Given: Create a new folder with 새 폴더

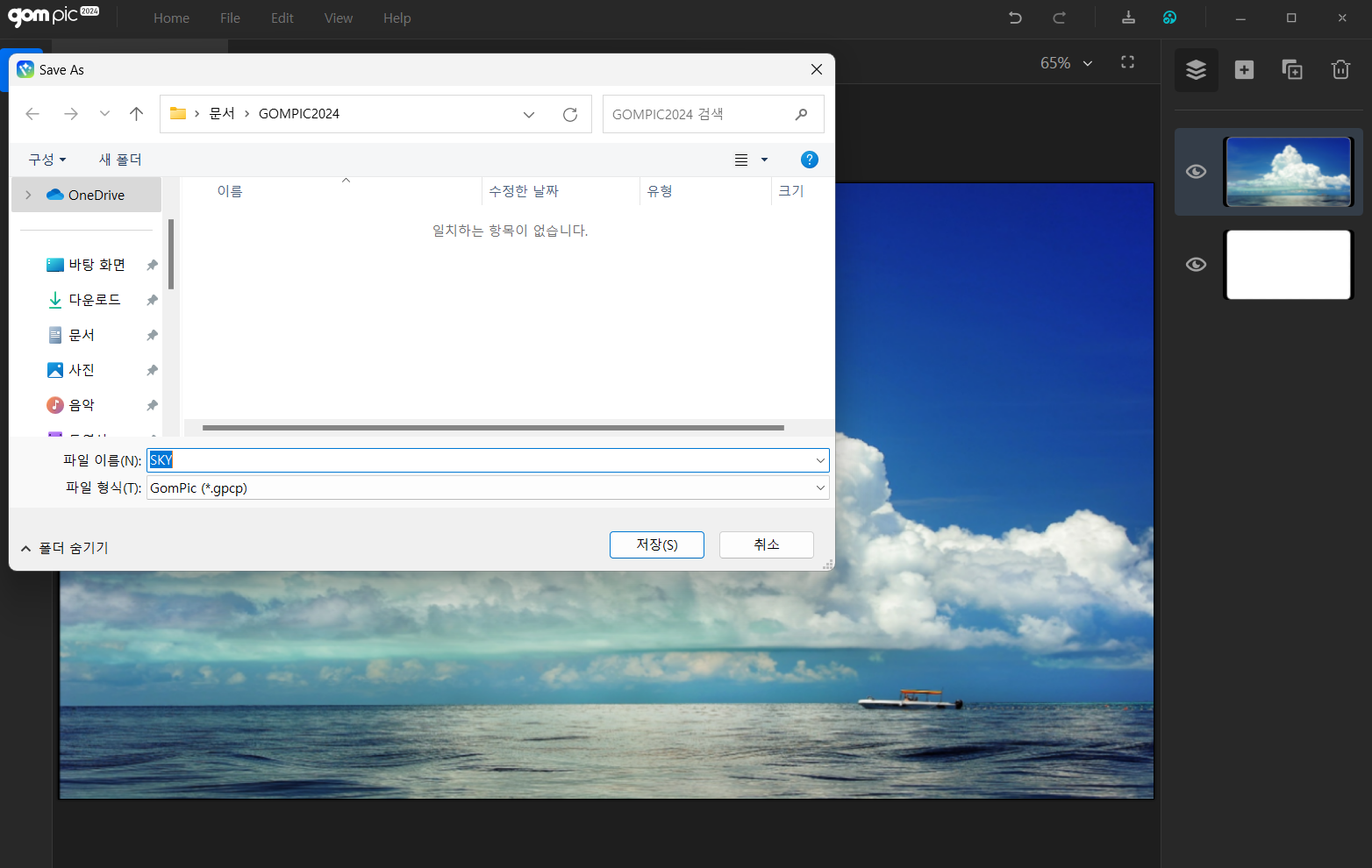Looking at the screenshot, I should point(119,159).
